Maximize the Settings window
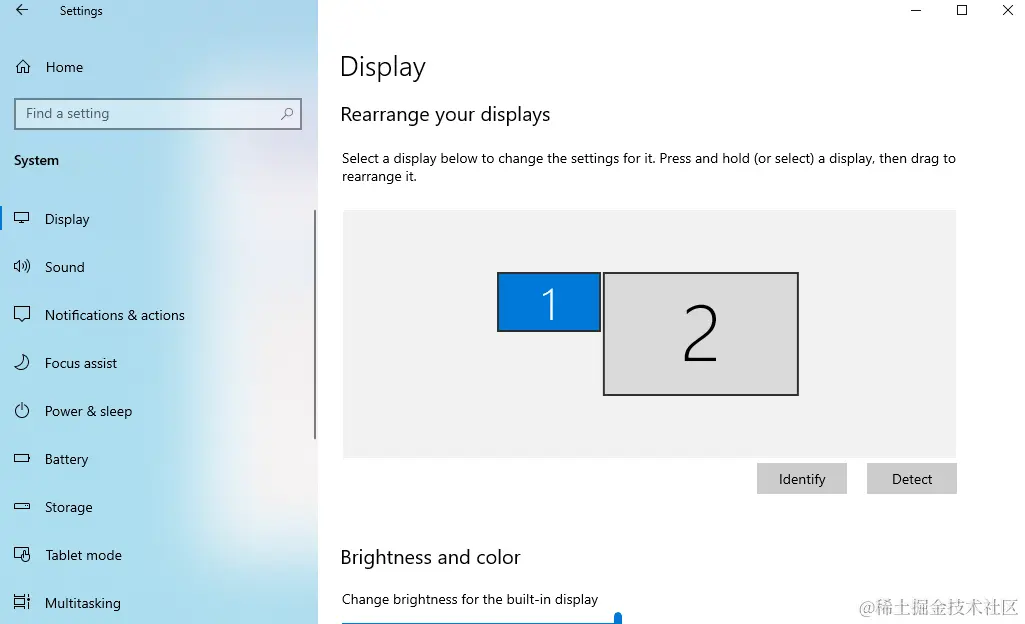 [962, 10]
